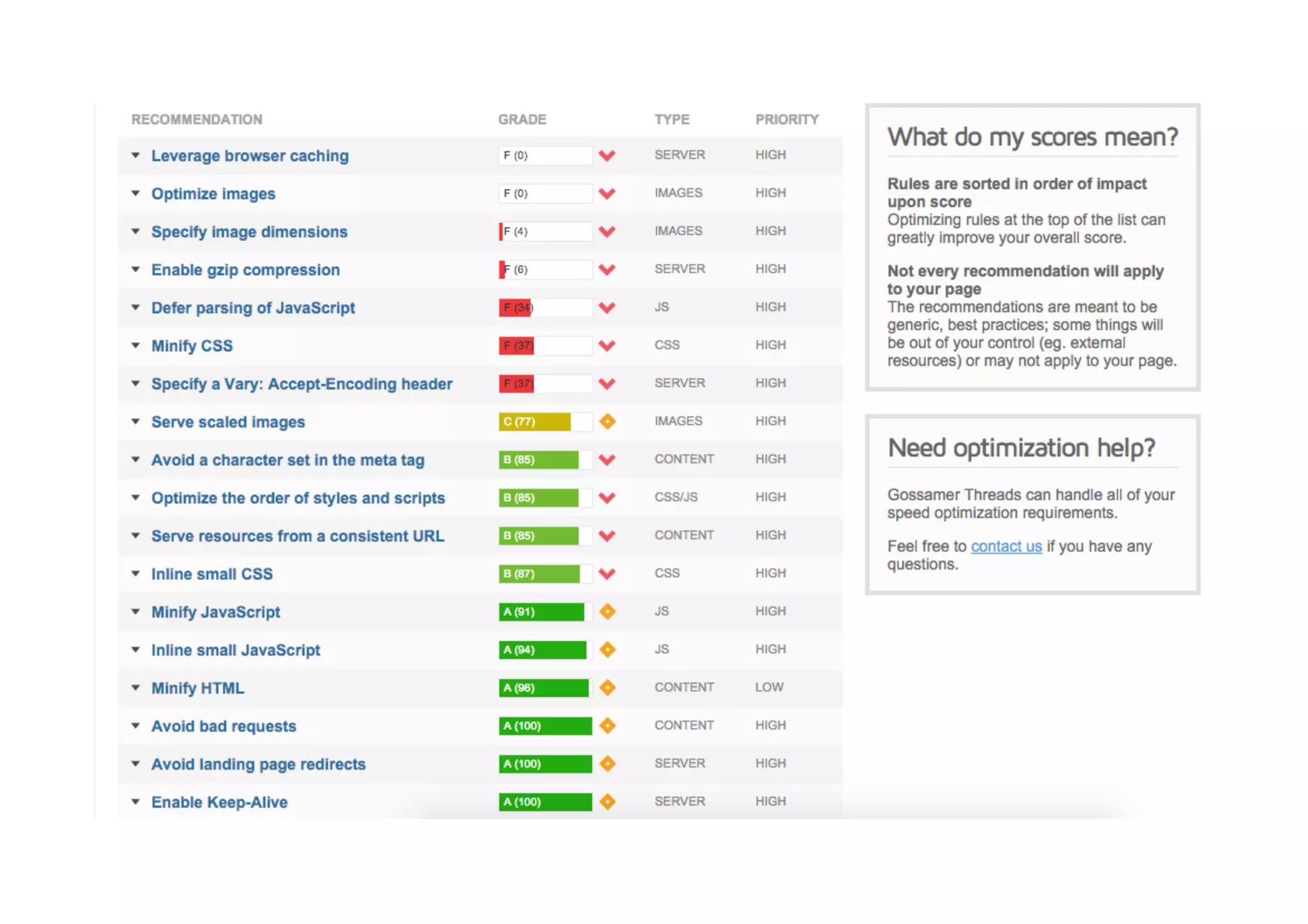Click orange diamond icon on Minify JavaScript row

[607, 612]
